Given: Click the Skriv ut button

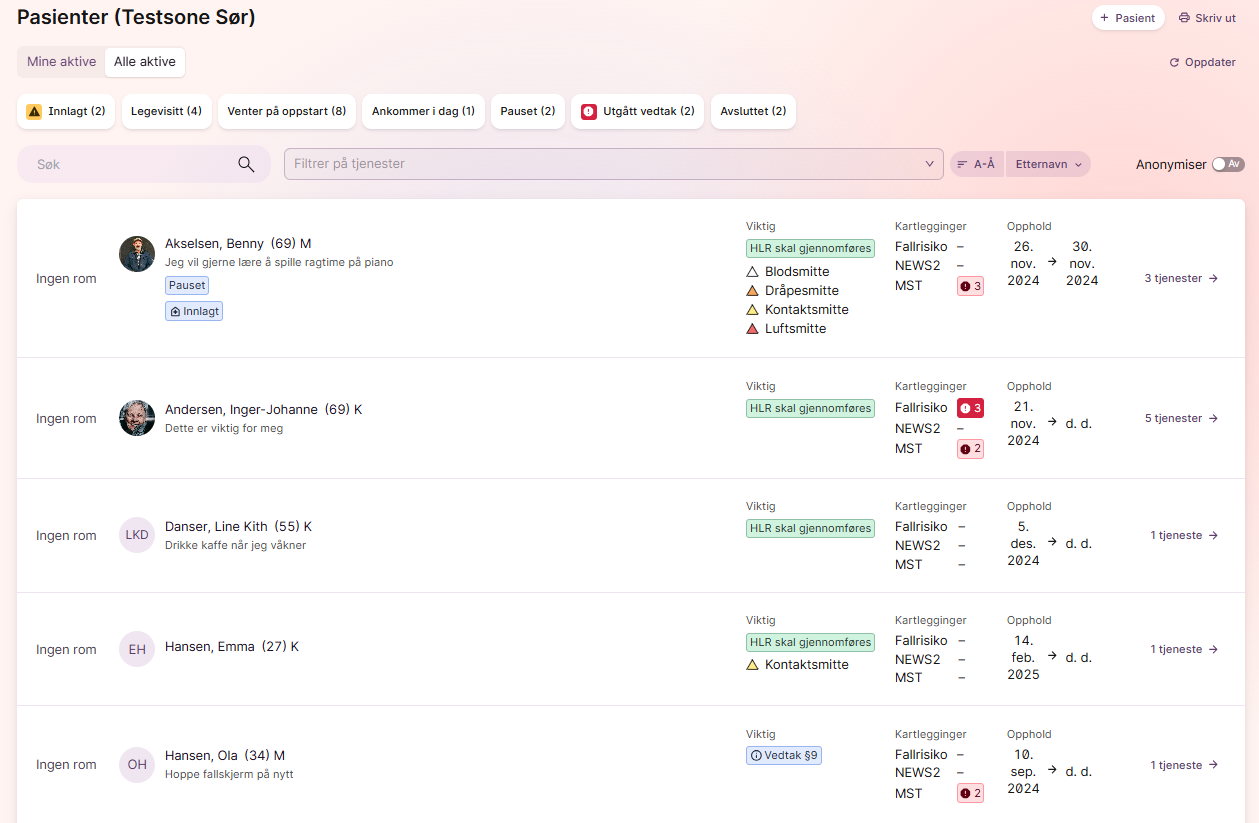Looking at the screenshot, I should pos(1207,18).
